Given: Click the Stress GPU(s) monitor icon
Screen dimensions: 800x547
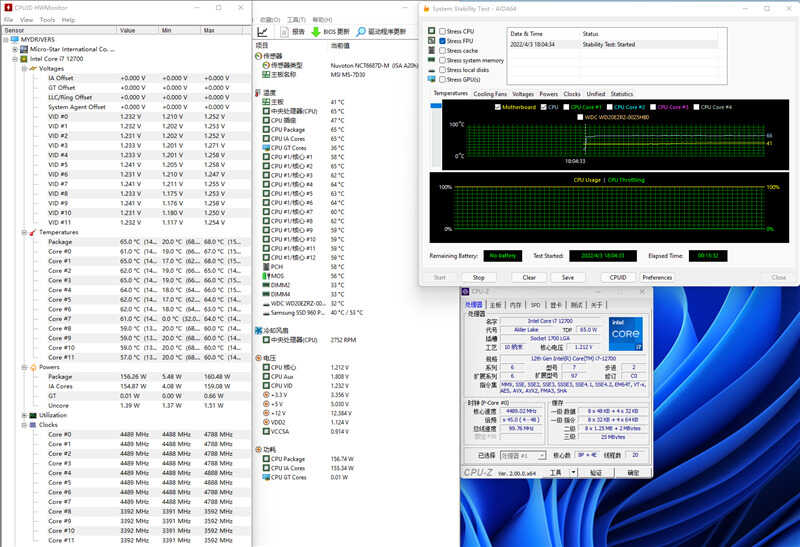Looking at the screenshot, I should 432,80.
